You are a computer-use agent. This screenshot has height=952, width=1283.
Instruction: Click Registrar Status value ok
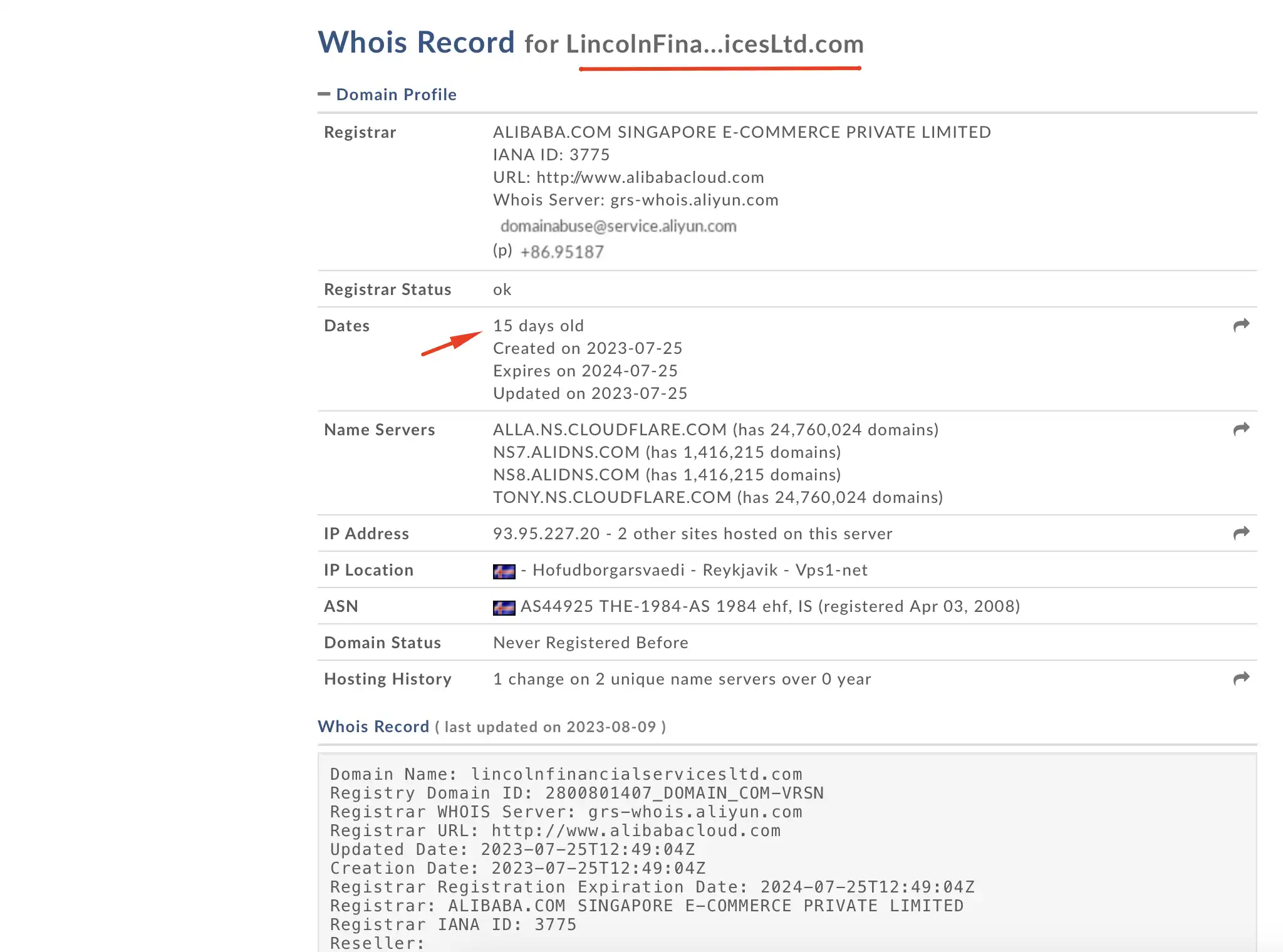(502, 289)
